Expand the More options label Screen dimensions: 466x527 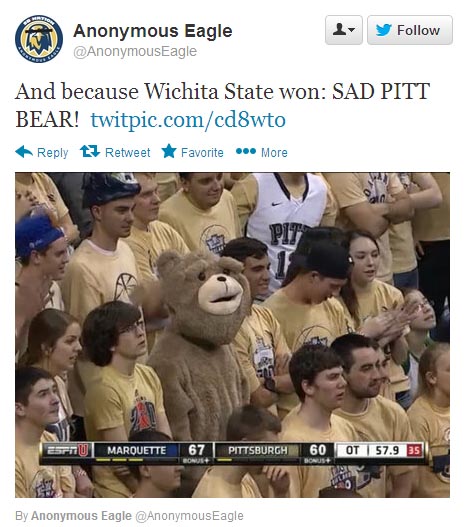point(274,153)
